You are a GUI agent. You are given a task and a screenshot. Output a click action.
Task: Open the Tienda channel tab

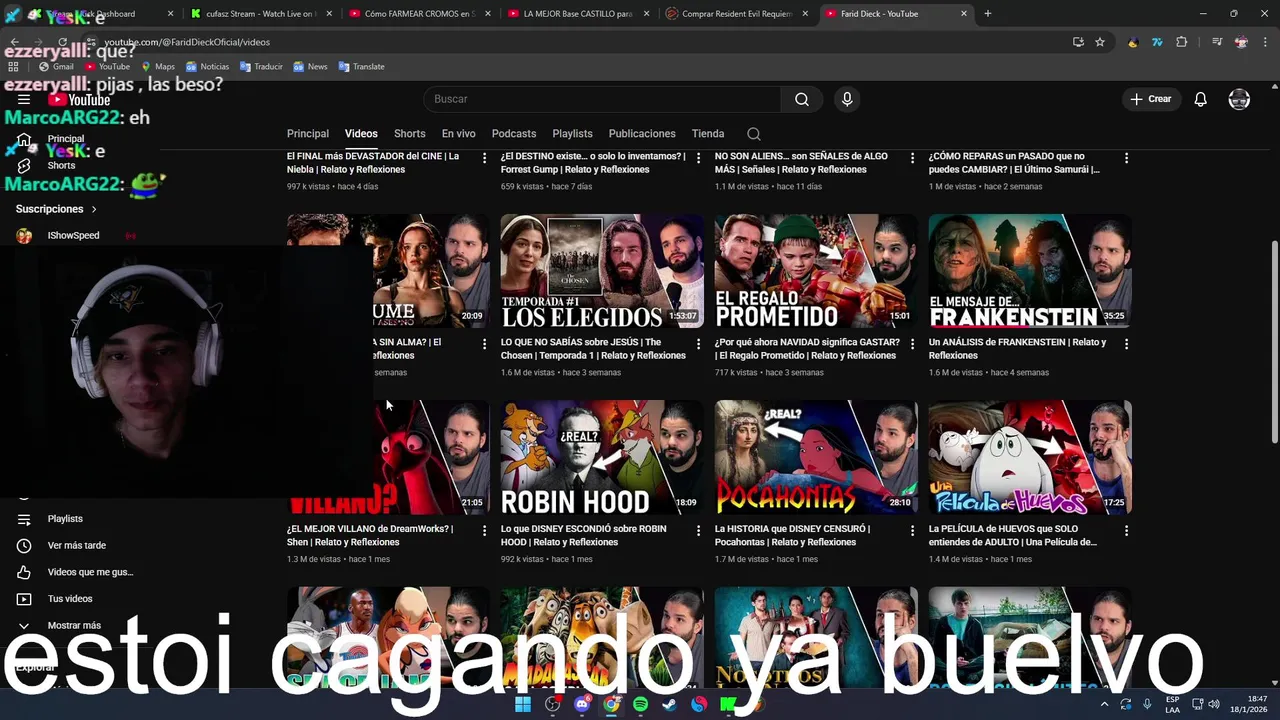click(708, 134)
